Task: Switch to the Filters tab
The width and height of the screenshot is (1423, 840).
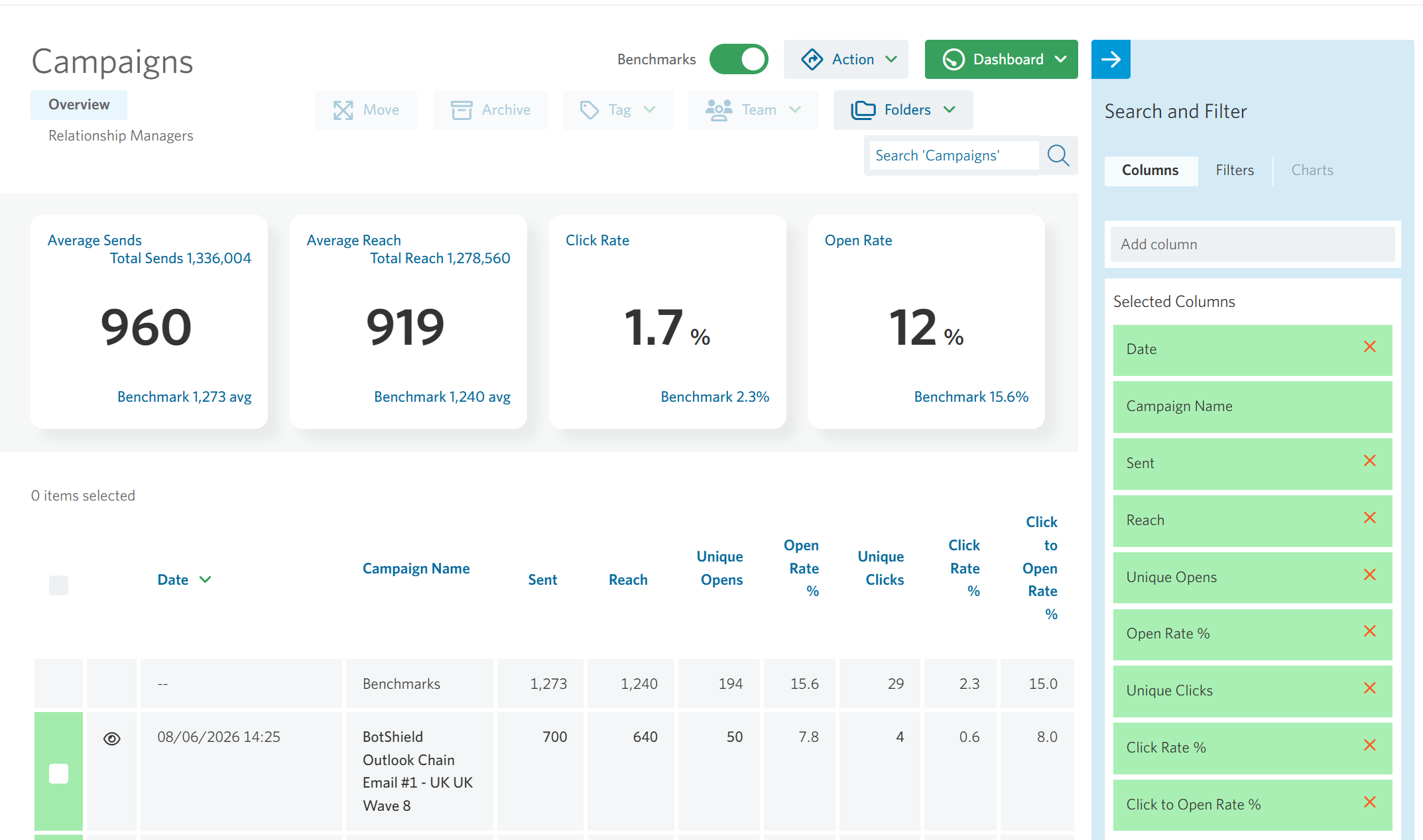Action: [x=1235, y=170]
